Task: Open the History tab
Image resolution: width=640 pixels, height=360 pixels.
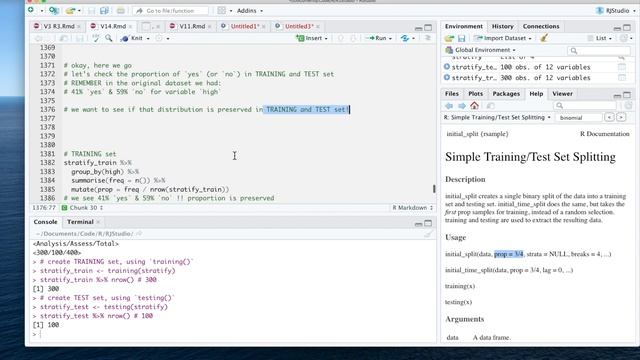Action: pyautogui.click(x=502, y=26)
